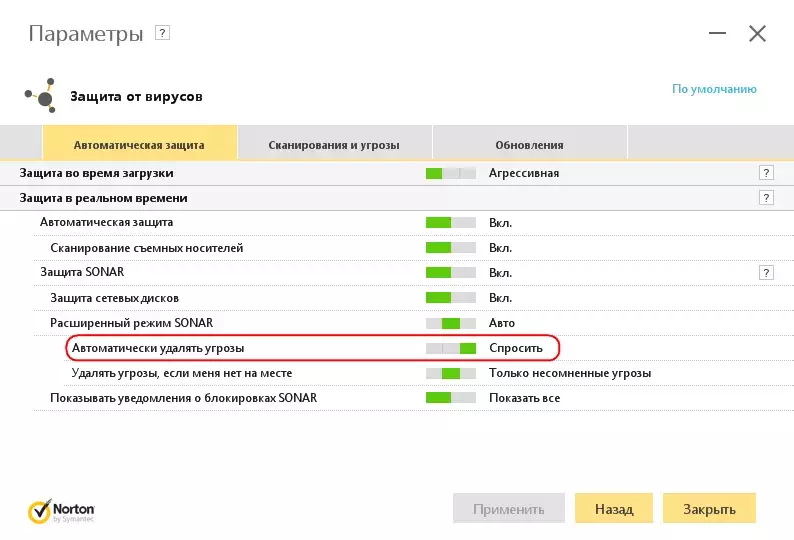Click the Защита от вирусов heading

point(136,96)
